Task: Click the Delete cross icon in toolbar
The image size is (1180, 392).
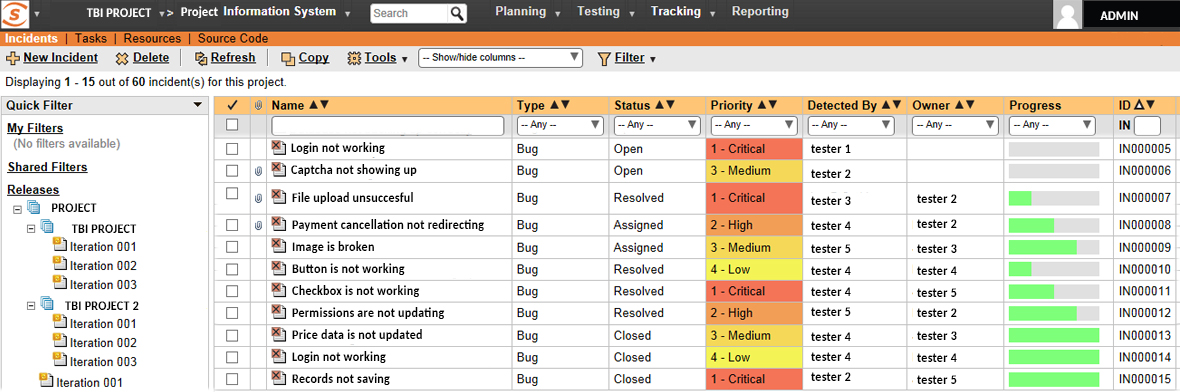Action: (x=122, y=58)
